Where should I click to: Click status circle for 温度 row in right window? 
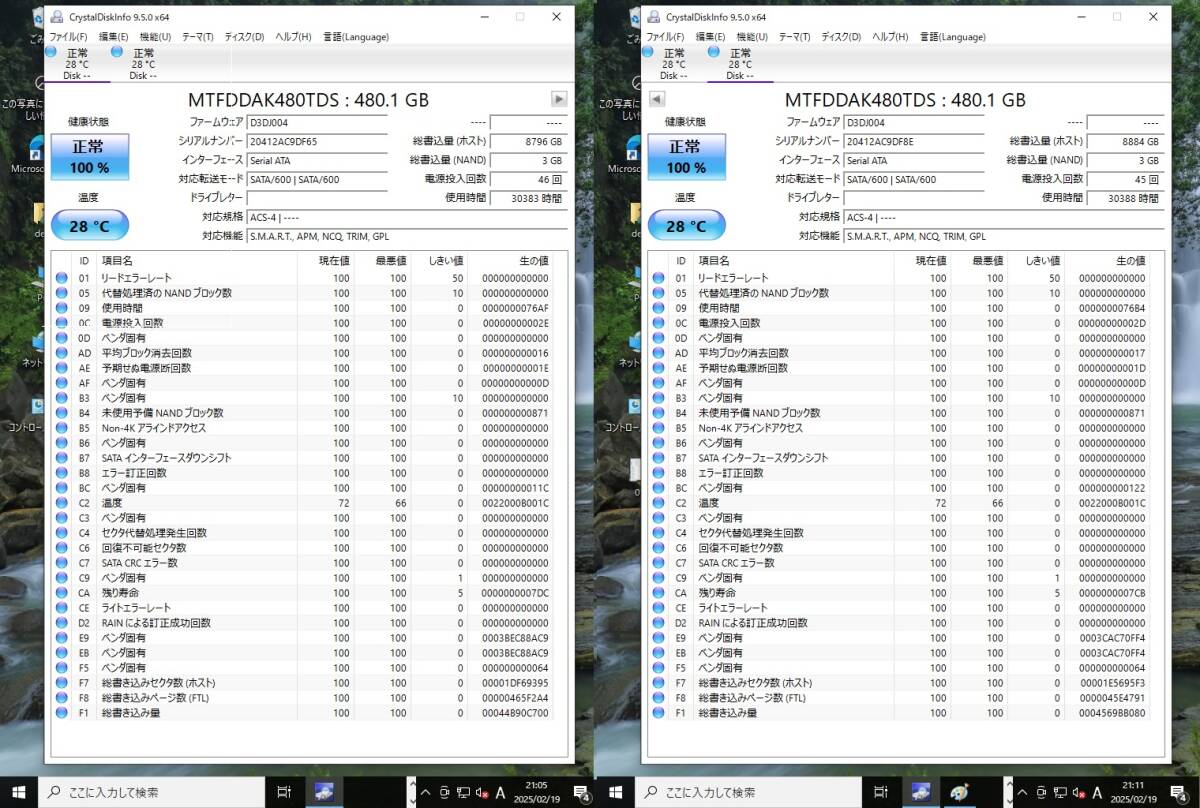658,503
